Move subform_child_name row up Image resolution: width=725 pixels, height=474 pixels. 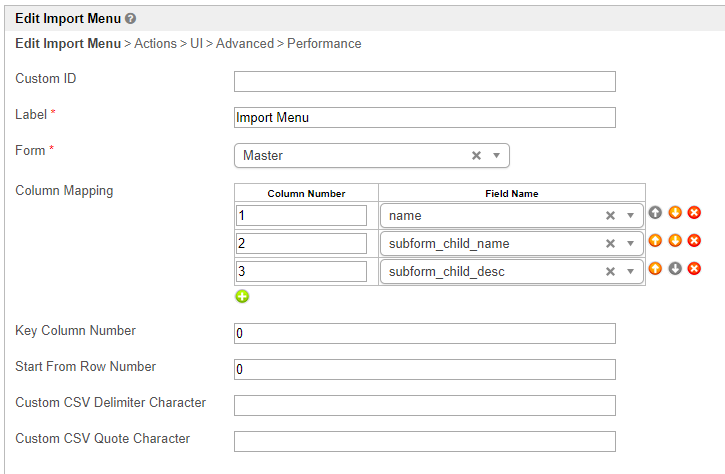pos(656,241)
